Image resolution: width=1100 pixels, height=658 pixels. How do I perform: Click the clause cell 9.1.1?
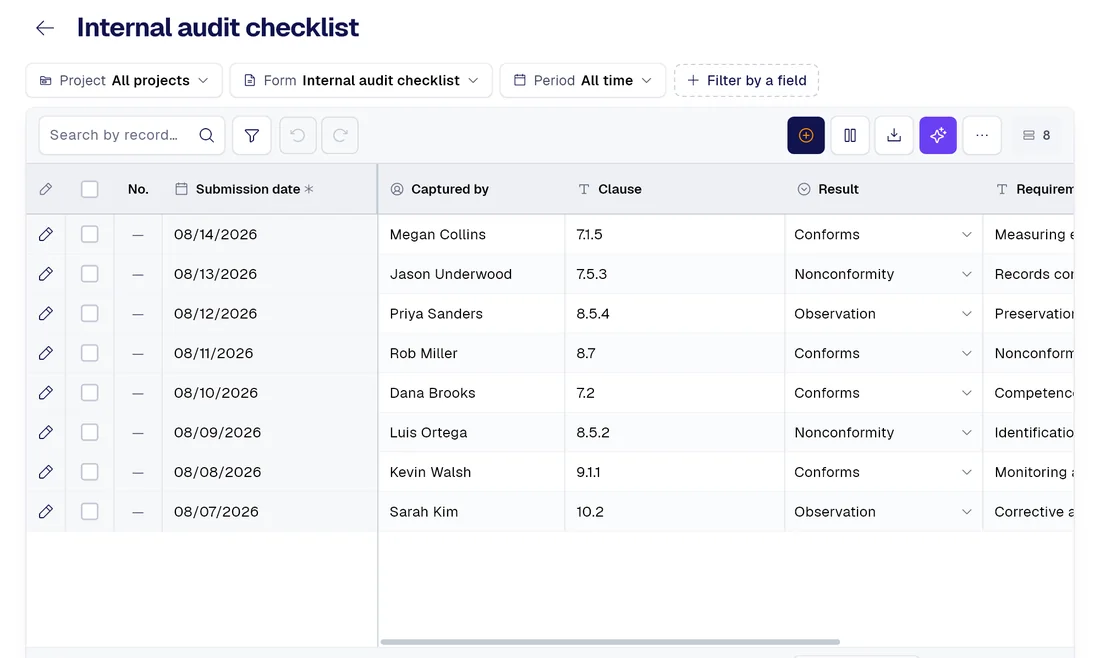tap(675, 472)
